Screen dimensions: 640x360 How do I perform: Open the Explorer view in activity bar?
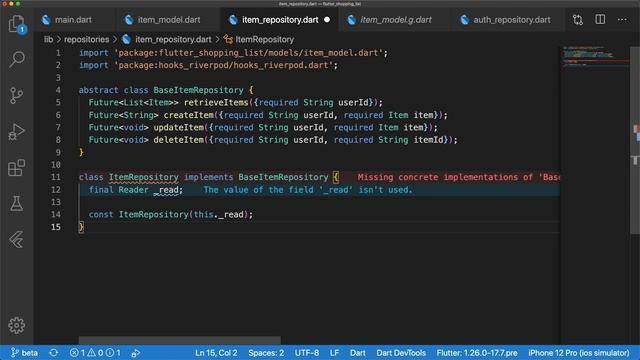(17, 24)
